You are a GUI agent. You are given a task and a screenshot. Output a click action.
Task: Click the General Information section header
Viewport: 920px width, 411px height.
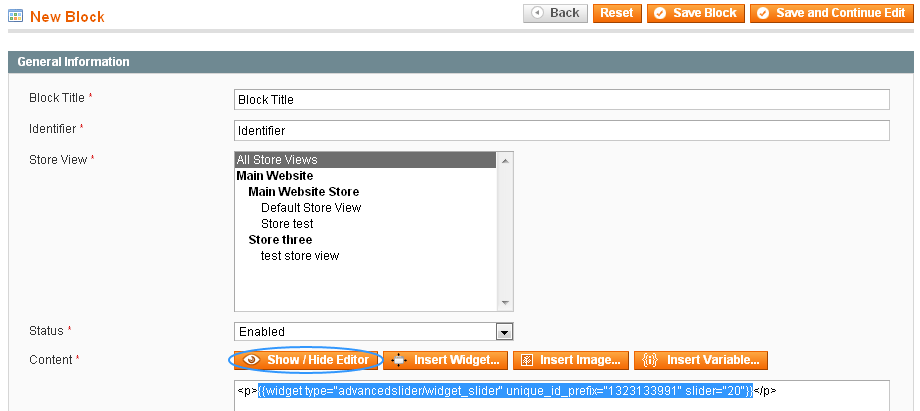coord(460,62)
